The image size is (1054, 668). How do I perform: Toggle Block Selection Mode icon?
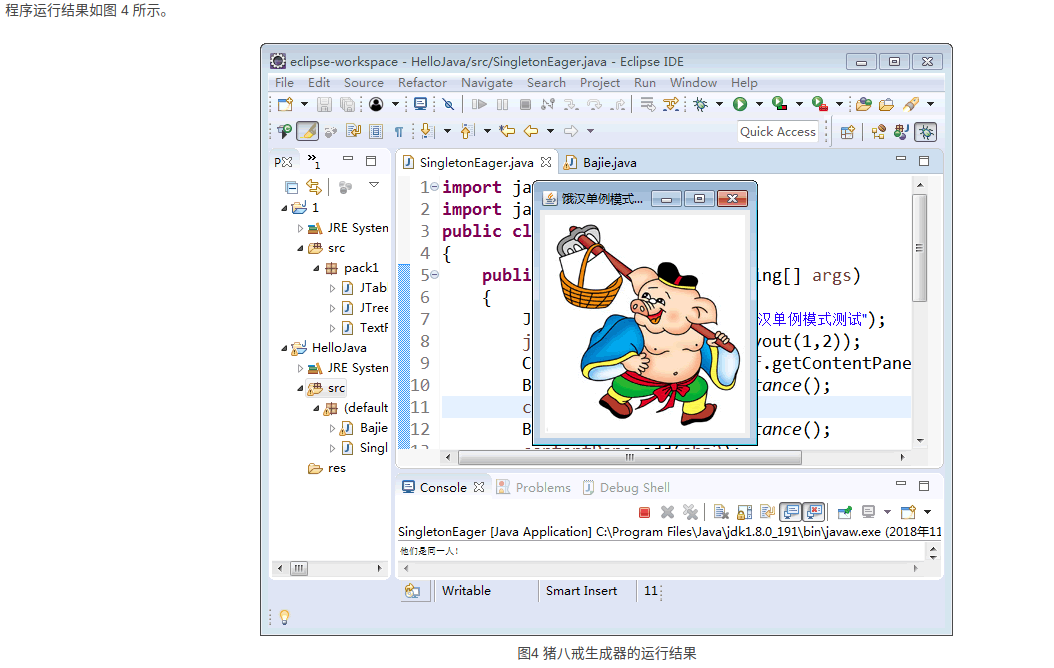pyautogui.click(x=376, y=132)
